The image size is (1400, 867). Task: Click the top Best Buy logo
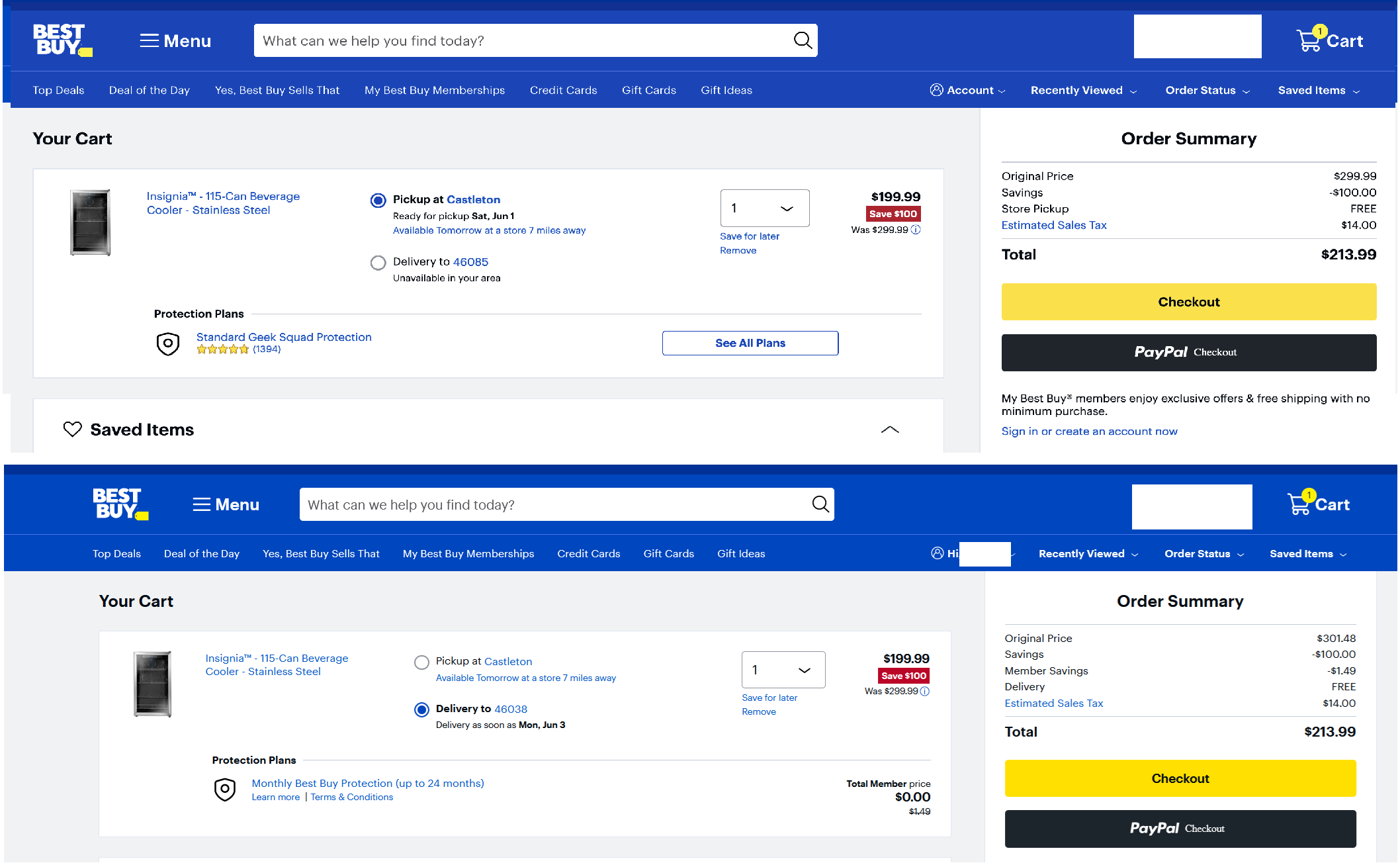(62, 40)
